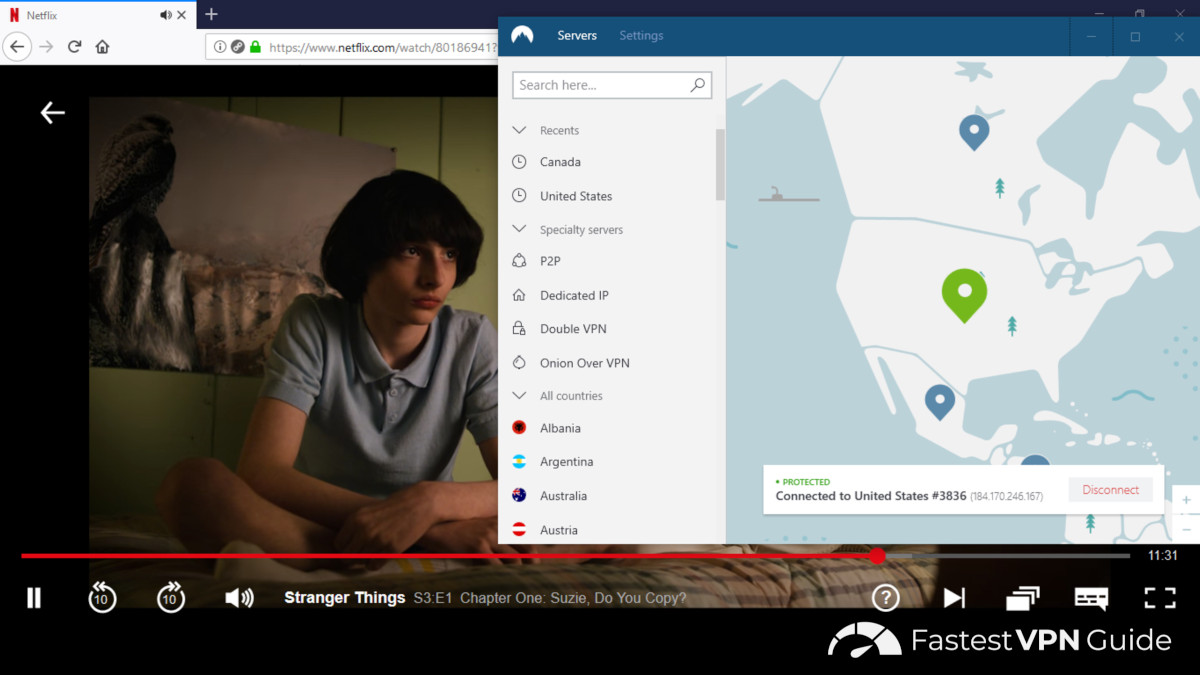This screenshot has height=675, width=1200.
Task: Mute audio on the Netflix tab
Action: (x=165, y=15)
